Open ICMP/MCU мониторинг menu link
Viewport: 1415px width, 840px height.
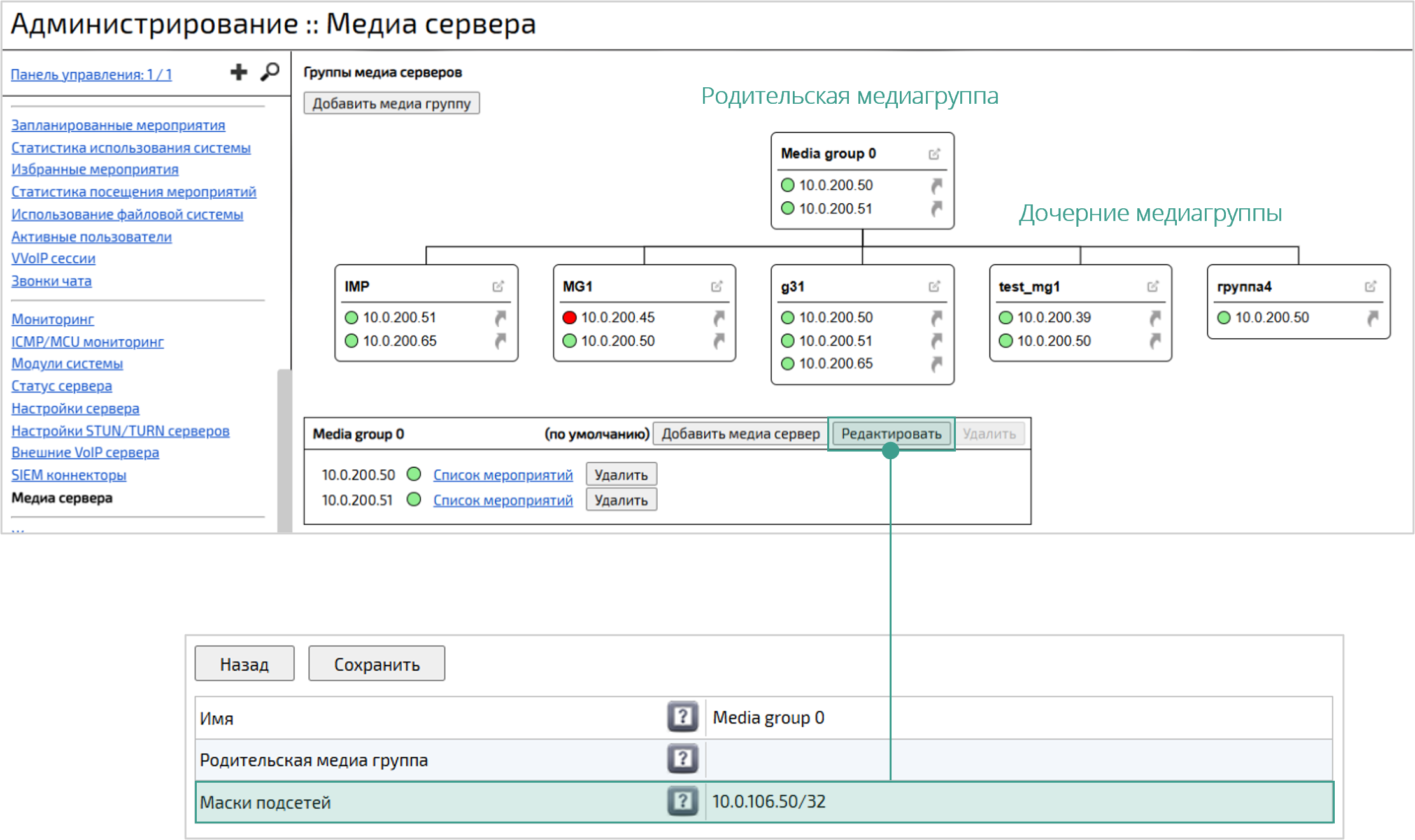(x=87, y=342)
